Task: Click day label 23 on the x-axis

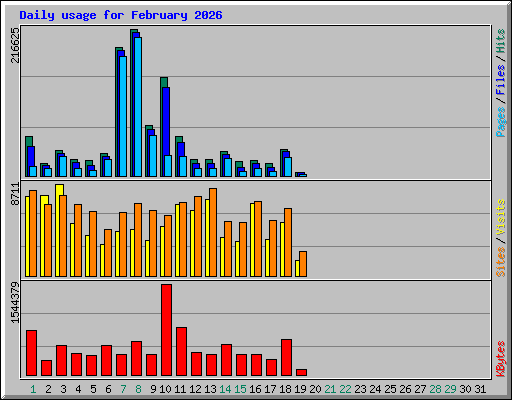Action: click(x=360, y=389)
